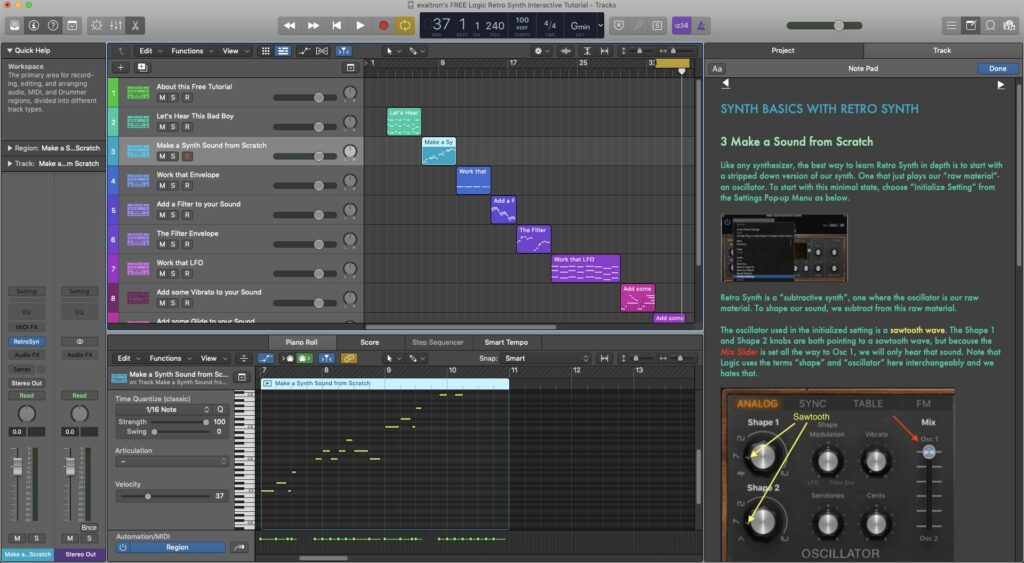The width and height of the screenshot is (1024, 563).
Task: Open the Loop Browser button
Action: pos(991,25)
